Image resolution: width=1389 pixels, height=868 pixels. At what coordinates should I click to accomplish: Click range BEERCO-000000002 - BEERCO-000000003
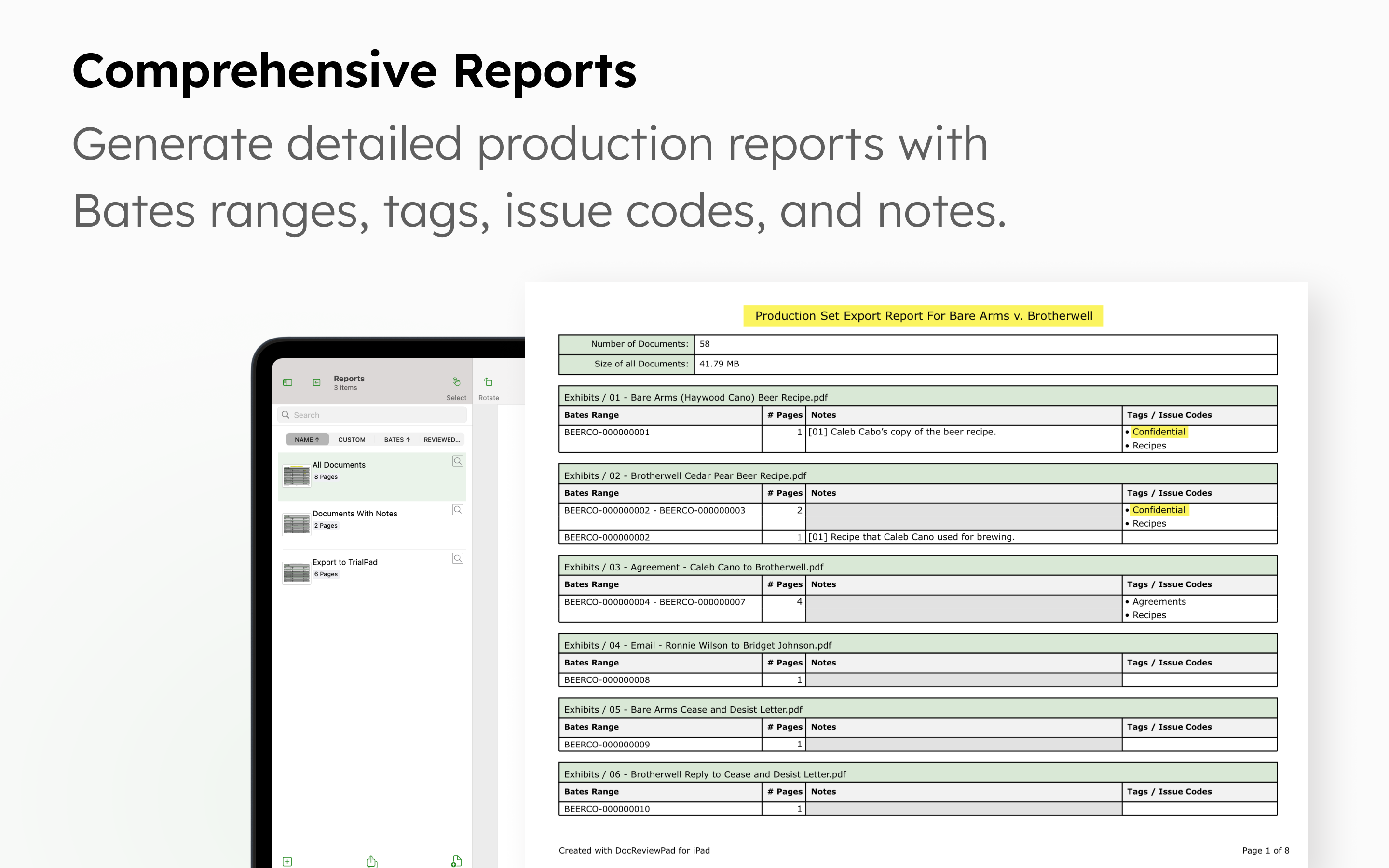[654, 510]
